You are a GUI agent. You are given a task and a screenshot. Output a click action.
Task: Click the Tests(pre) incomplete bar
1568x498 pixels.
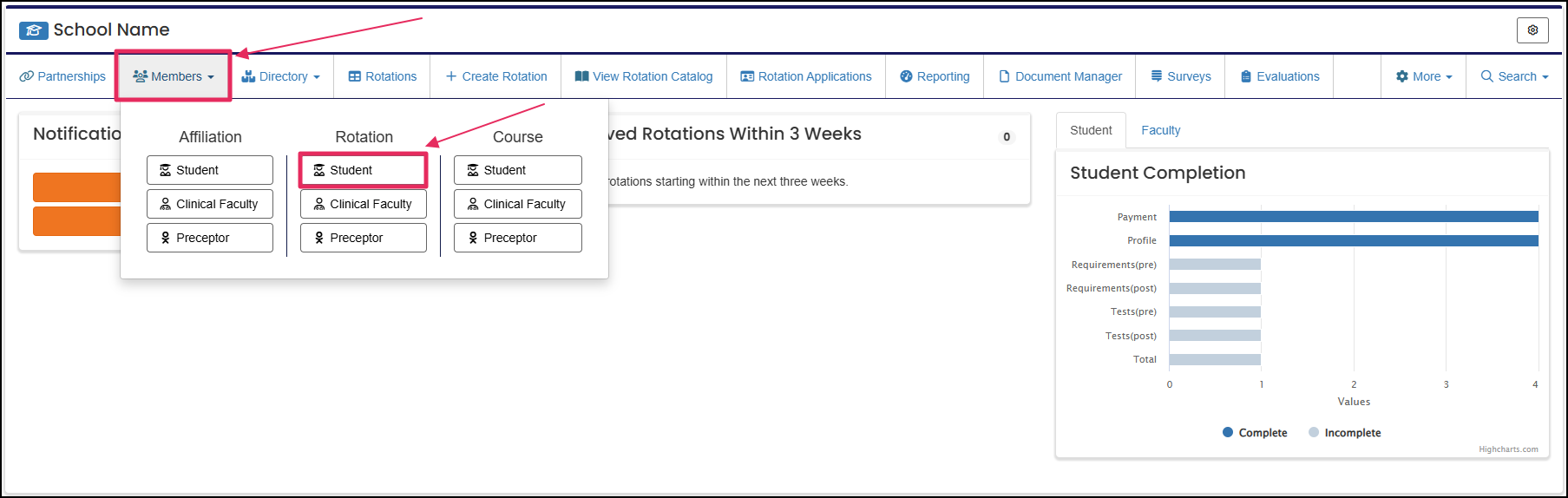tap(1215, 311)
